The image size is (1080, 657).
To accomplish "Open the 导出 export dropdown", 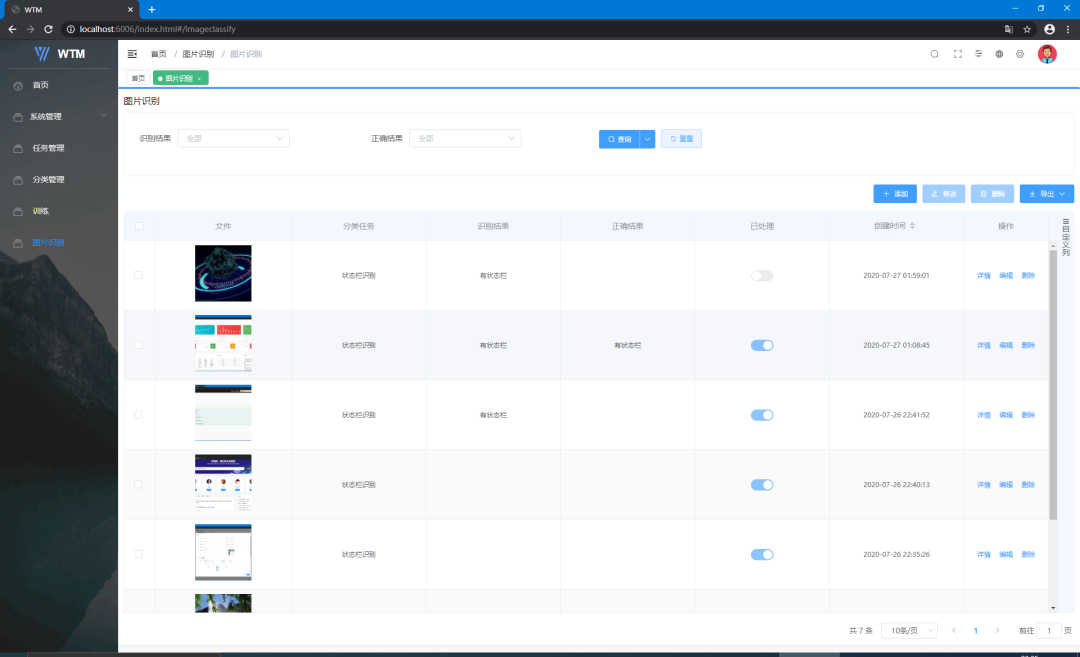I will [1047, 194].
